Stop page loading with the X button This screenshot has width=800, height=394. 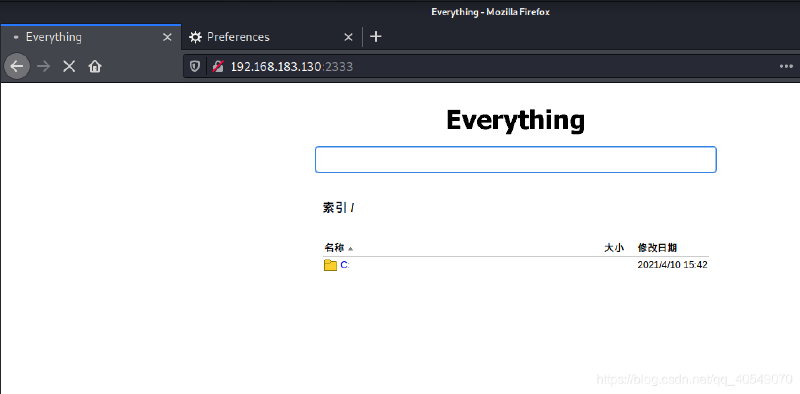(69, 66)
